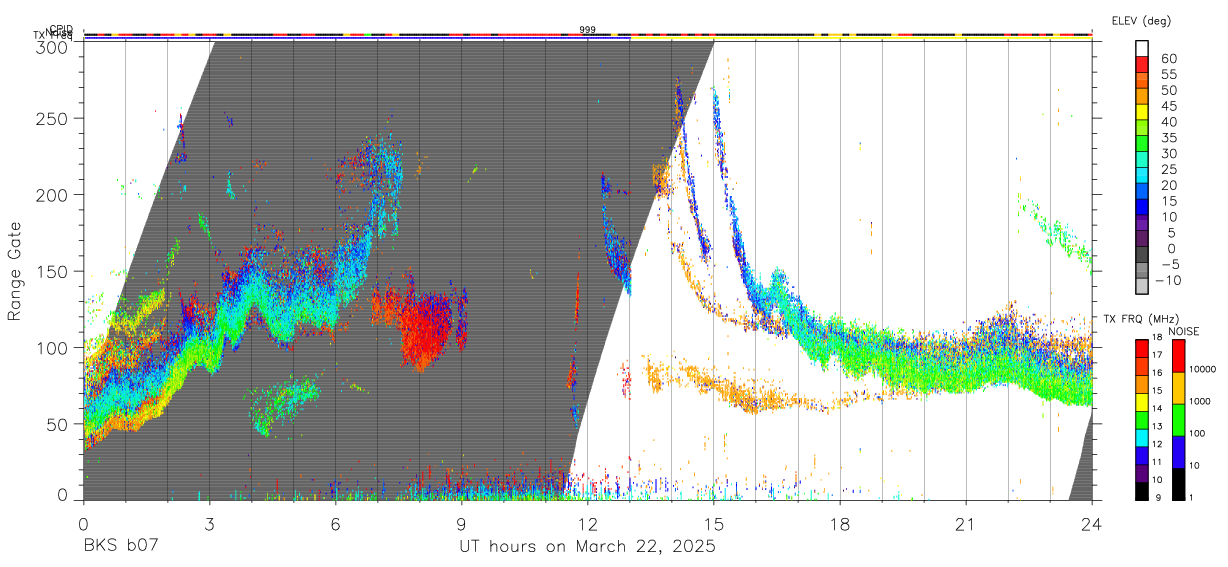Click the 200 tick label on the Range Gate axis
Screen dimensions: 1228x567
point(52,194)
